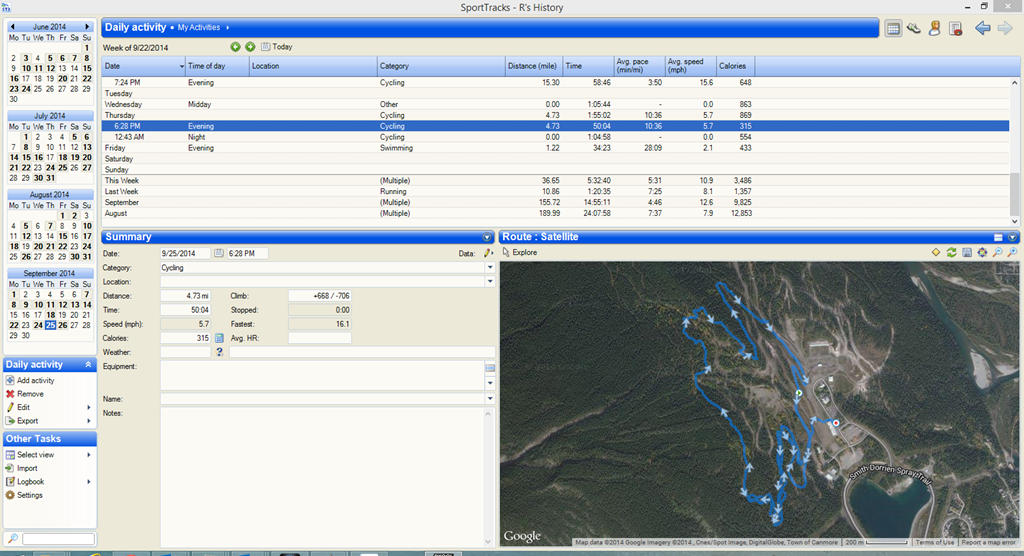Select the Friday Swimming activity row
The height and width of the screenshot is (556, 1024).
tap(555, 148)
